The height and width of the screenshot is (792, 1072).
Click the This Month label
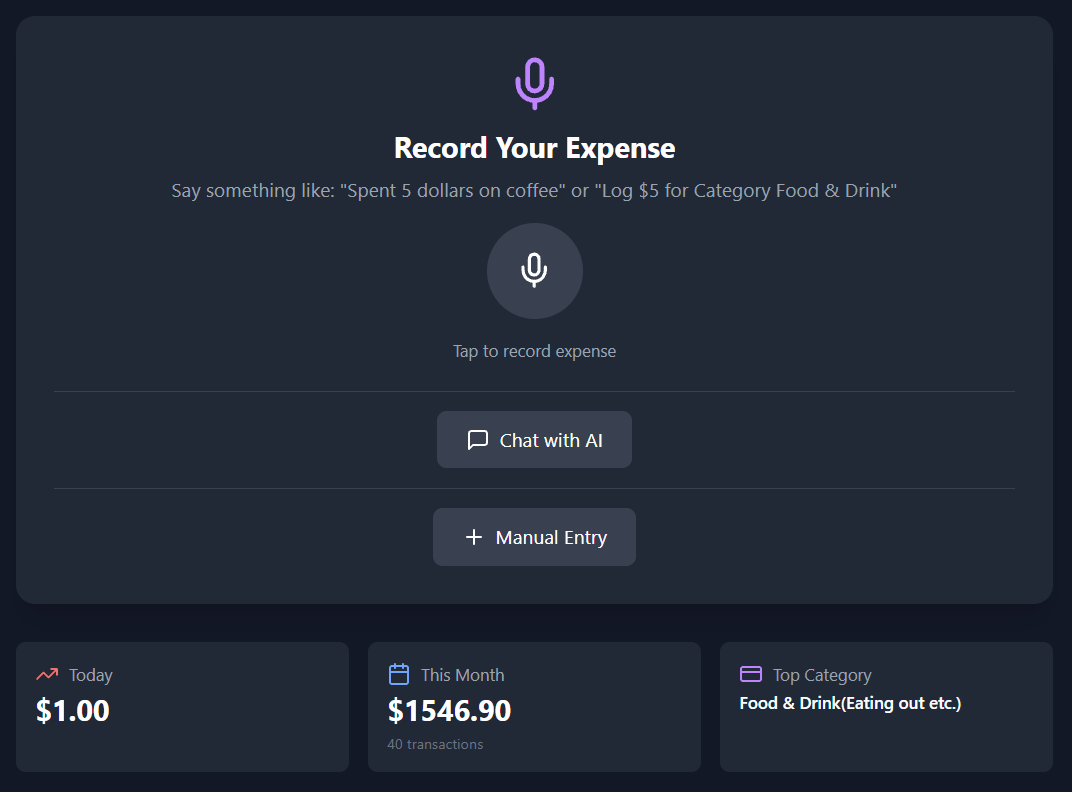463,675
